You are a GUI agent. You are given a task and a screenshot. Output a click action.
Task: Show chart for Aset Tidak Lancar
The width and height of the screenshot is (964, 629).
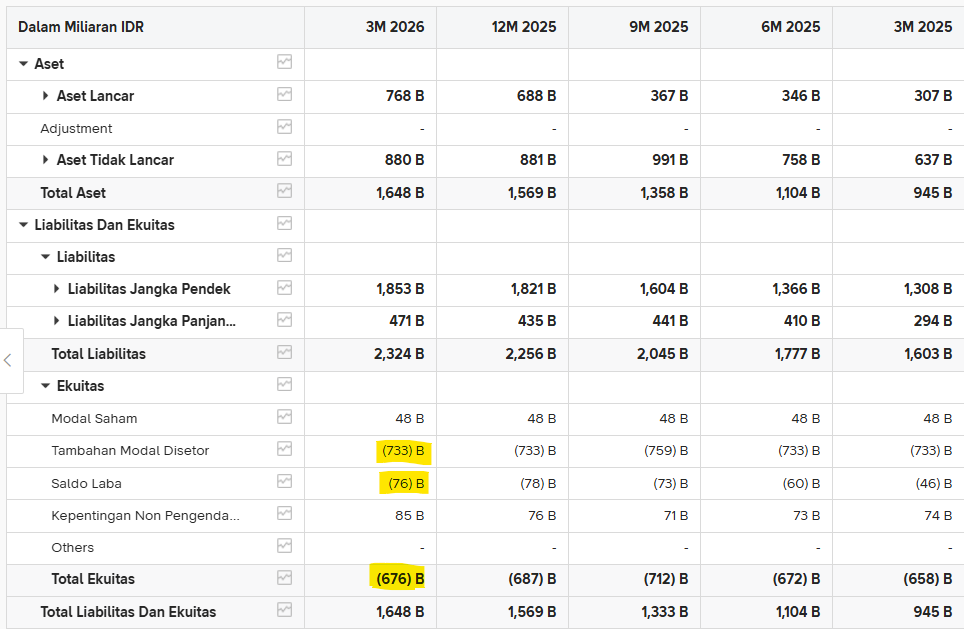point(284,159)
